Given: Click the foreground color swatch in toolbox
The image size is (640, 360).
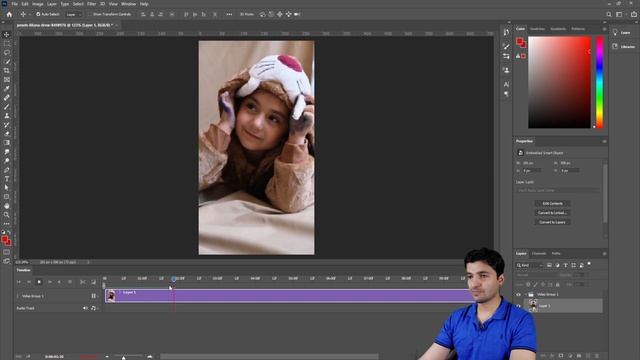Looking at the screenshot, I should (x=4, y=240).
